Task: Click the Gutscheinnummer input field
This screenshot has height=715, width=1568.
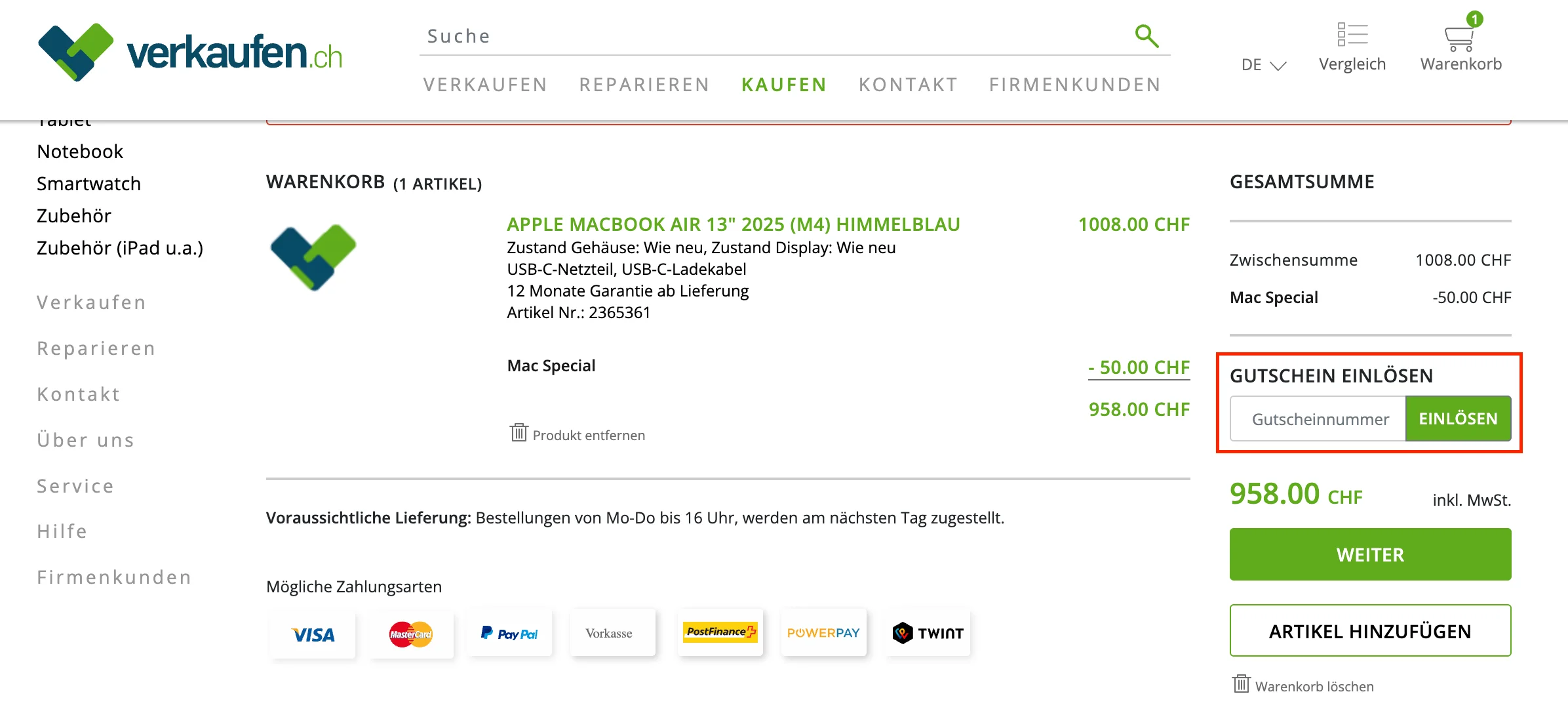Action: click(1318, 419)
